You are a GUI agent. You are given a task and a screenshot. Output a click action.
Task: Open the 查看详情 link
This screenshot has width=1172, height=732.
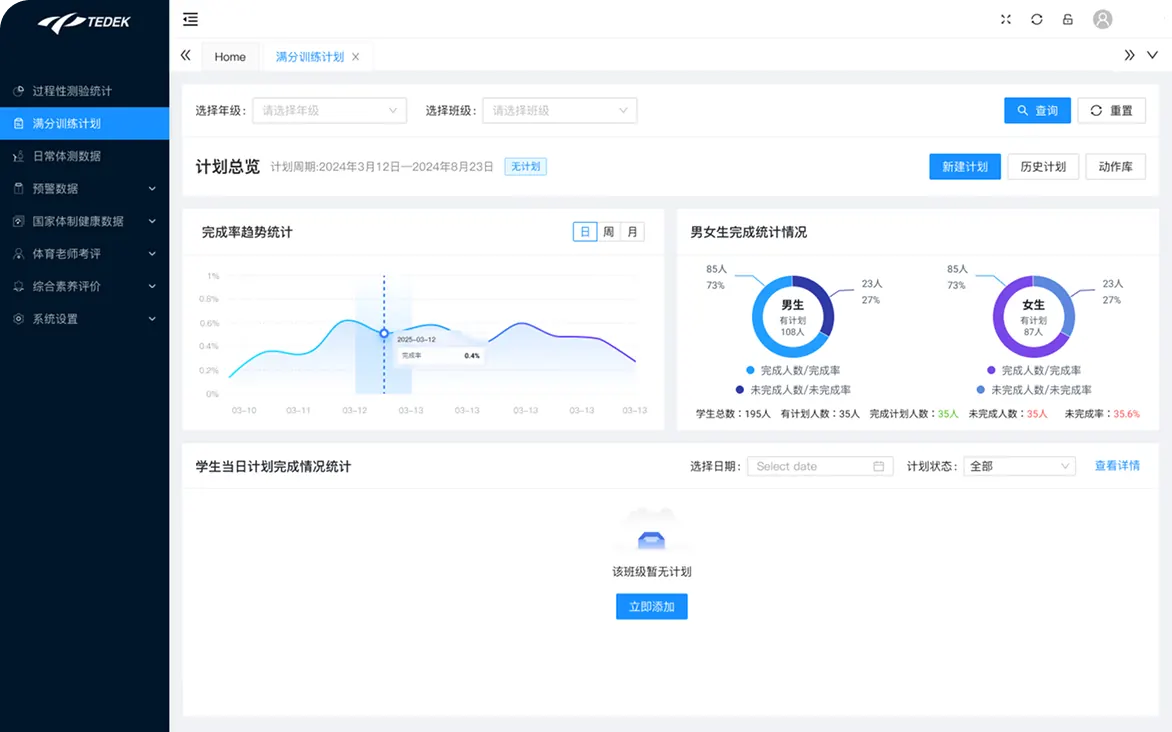pyautogui.click(x=1117, y=466)
